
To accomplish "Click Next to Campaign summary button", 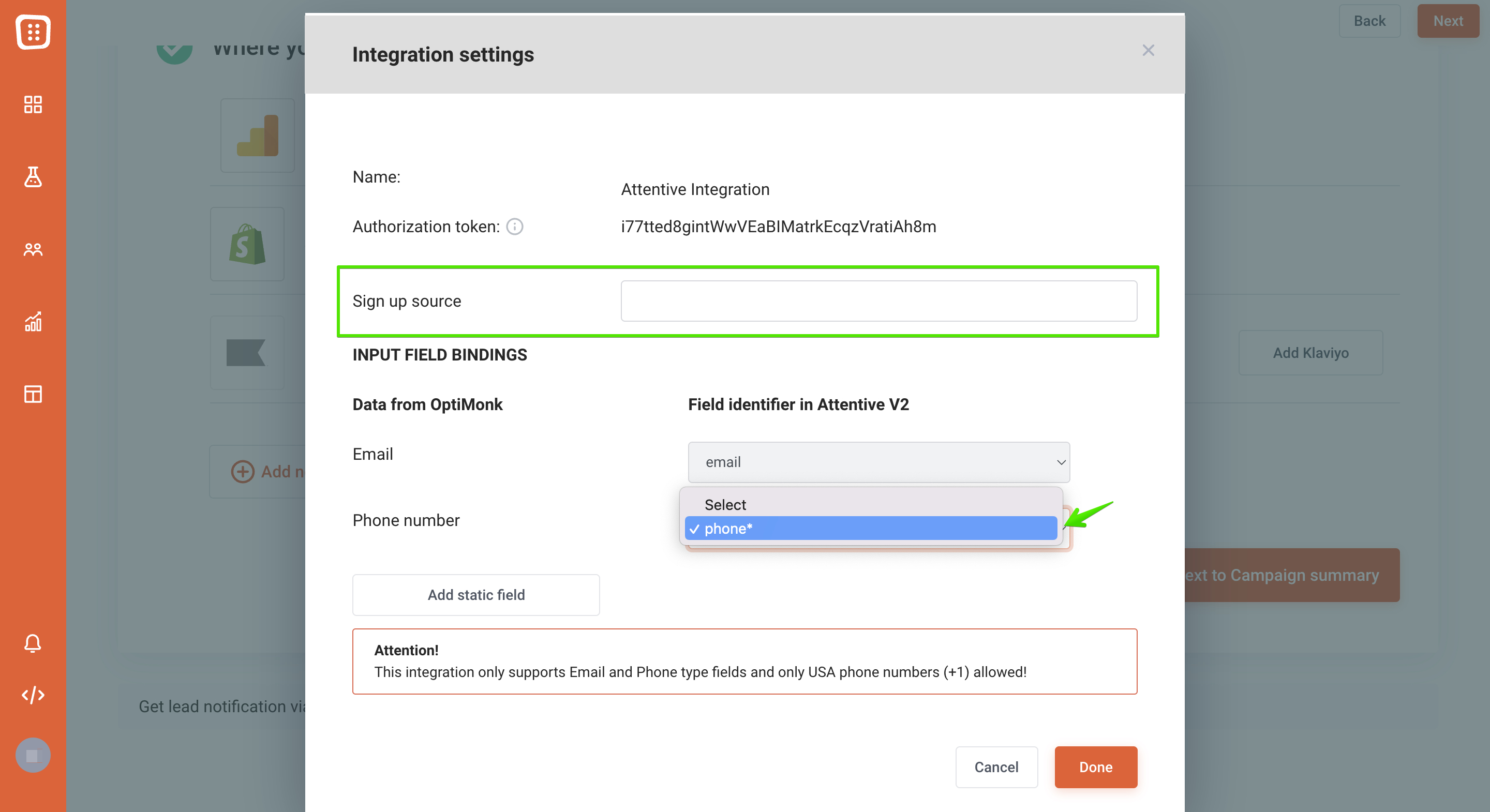I will pos(1292,575).
